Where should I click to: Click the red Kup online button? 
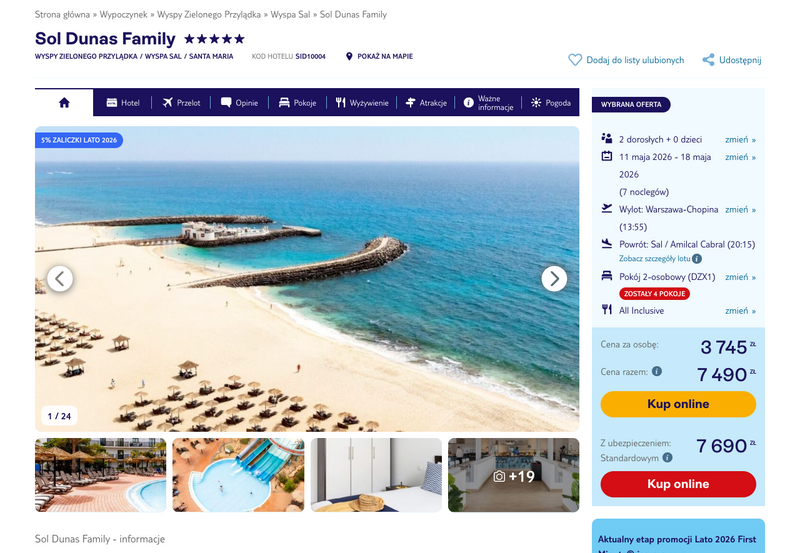click(678, 484)
